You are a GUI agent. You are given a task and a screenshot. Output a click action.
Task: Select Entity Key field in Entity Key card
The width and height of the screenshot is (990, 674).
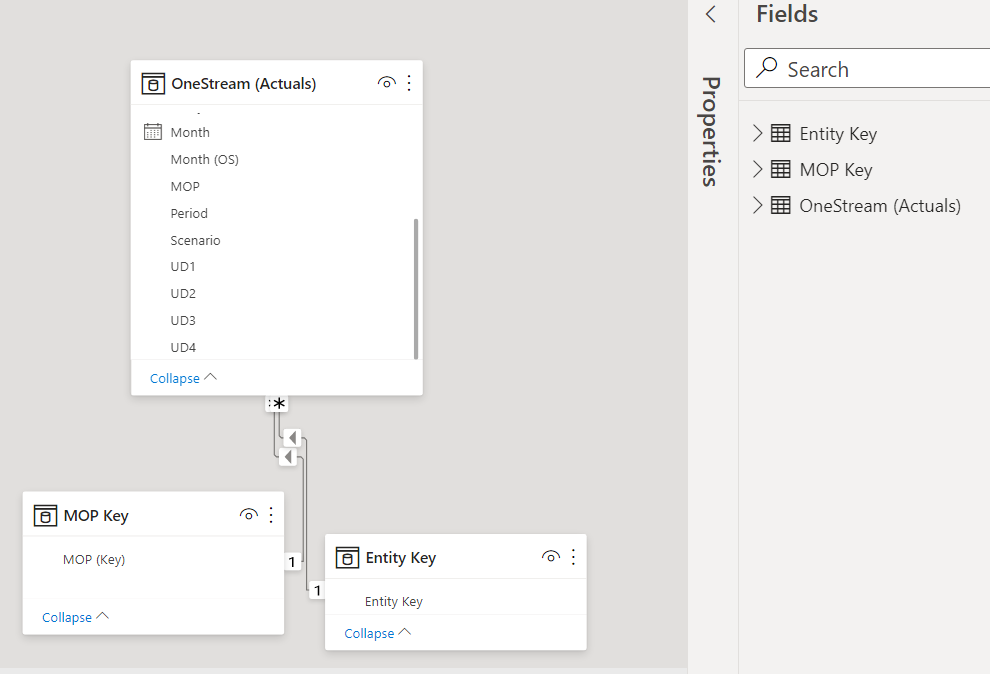click(393, 602)
